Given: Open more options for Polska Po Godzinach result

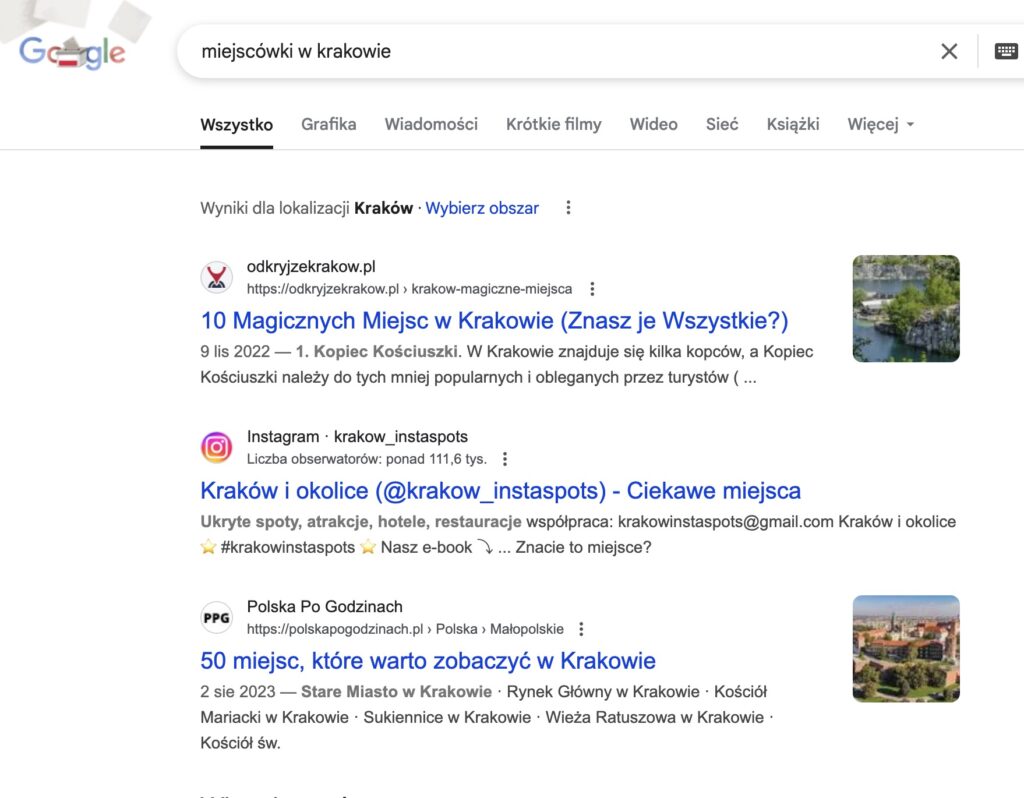Looking at the screenshot, I should (581, 629).
